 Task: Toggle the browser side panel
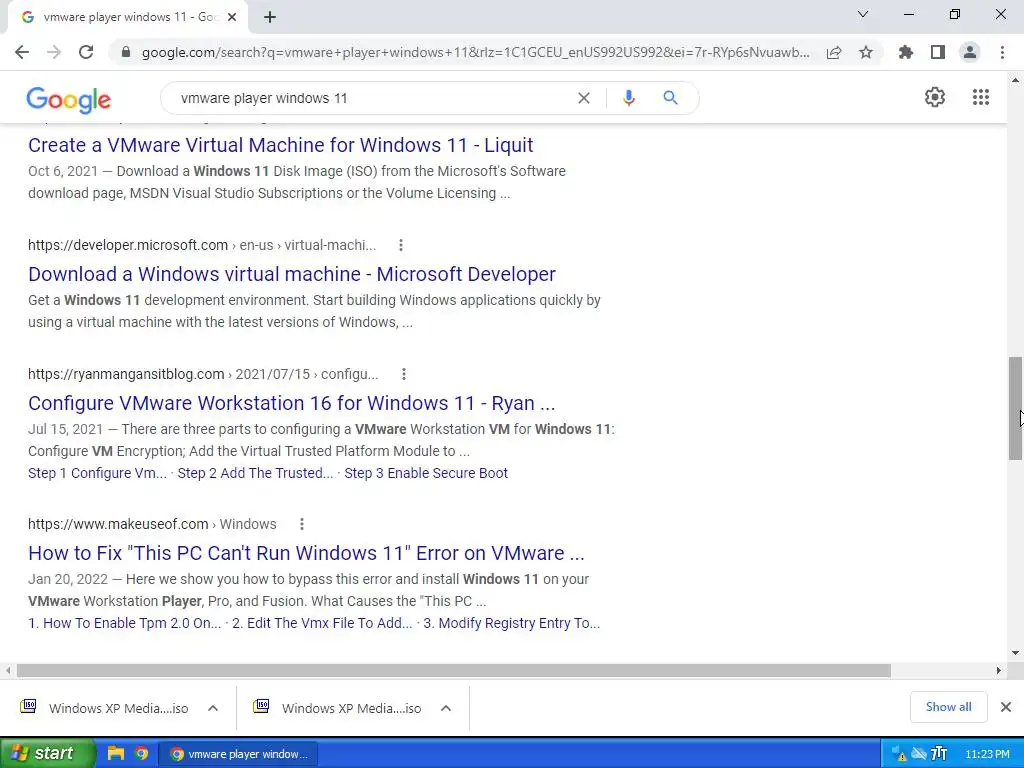[938, 52]
